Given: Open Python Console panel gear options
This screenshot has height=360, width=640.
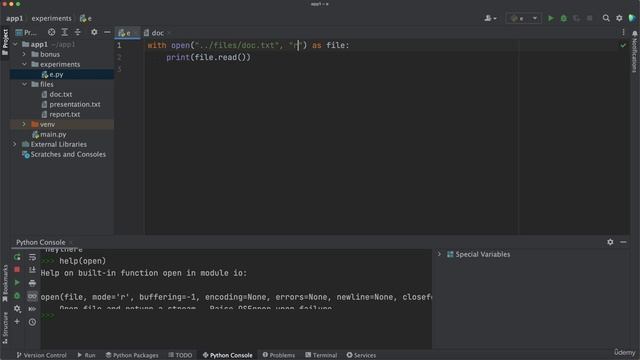Looking at the screenshot, I should point(610,242).
